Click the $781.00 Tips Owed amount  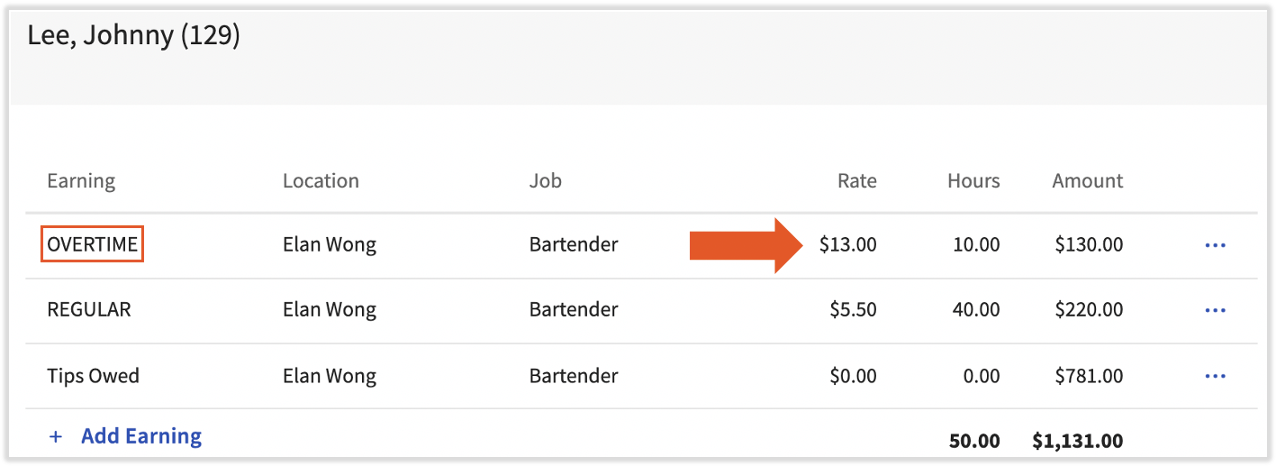(x=1088, y=376)
